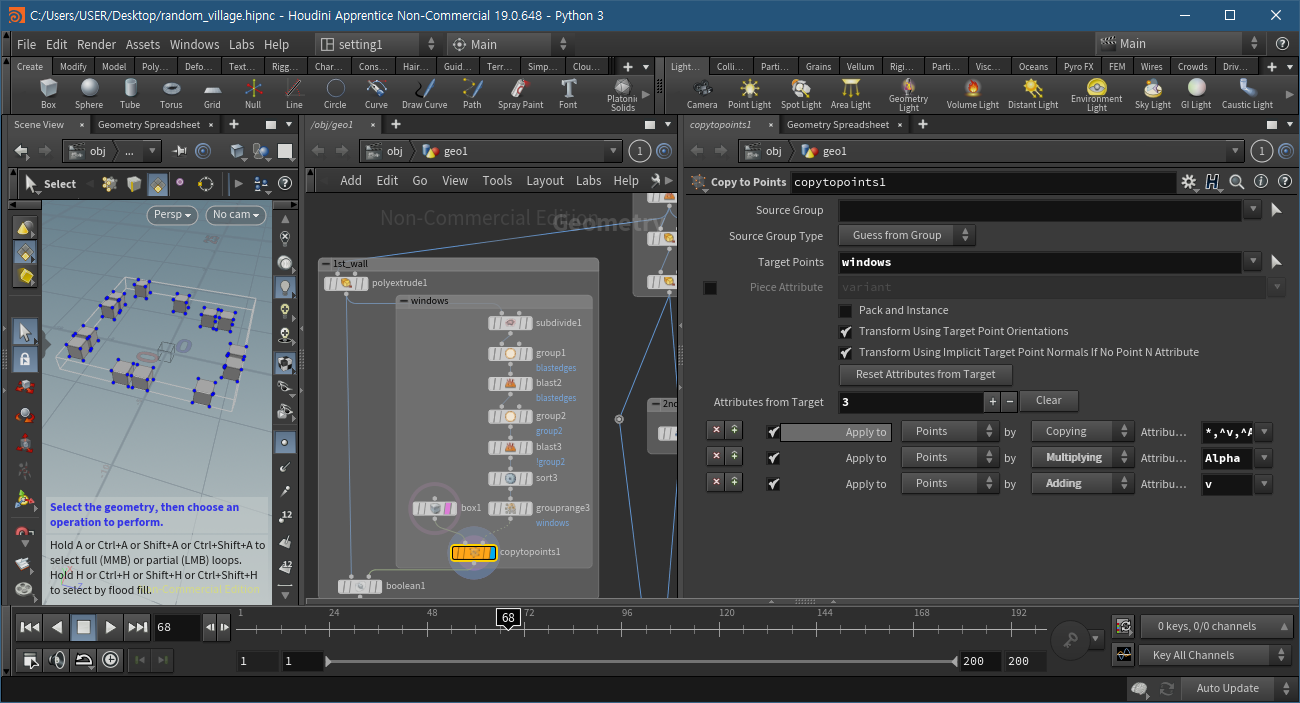The image size is (1300, 703).
Task: Open the Labs menu in main menu bar
Action: [242, 44]
